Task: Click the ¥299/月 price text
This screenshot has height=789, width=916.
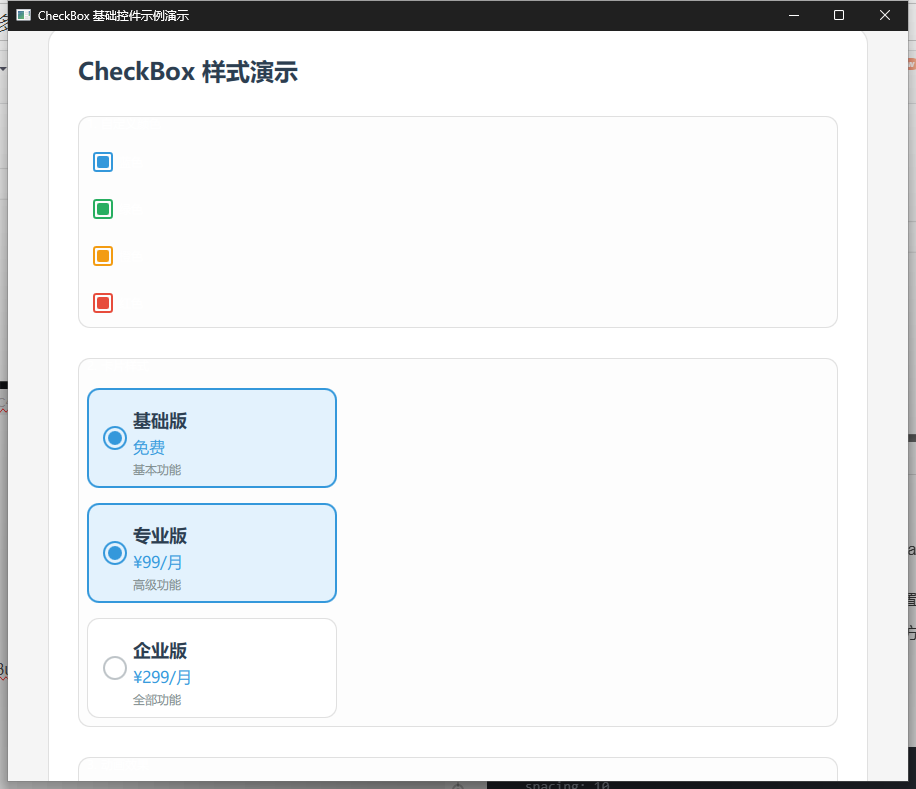Action: click(x=163, y=677)
